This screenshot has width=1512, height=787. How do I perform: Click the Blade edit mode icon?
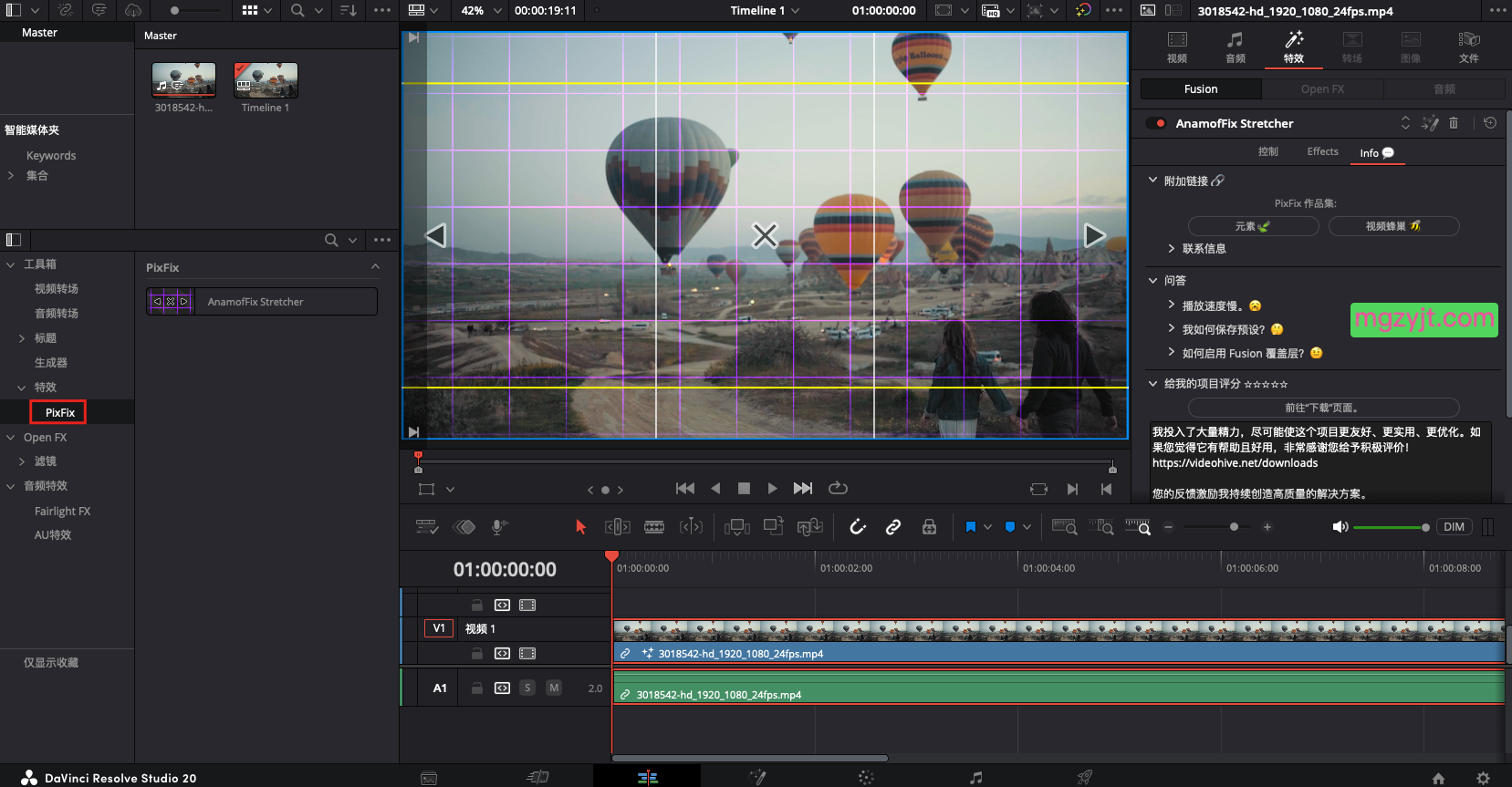pos(654,527)
